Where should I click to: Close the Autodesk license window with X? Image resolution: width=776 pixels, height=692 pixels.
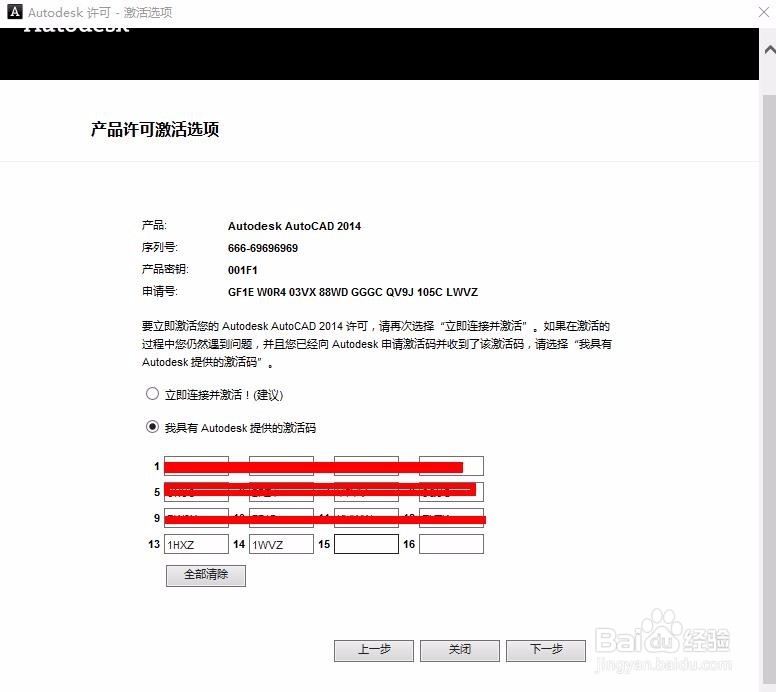click(764, 12)
